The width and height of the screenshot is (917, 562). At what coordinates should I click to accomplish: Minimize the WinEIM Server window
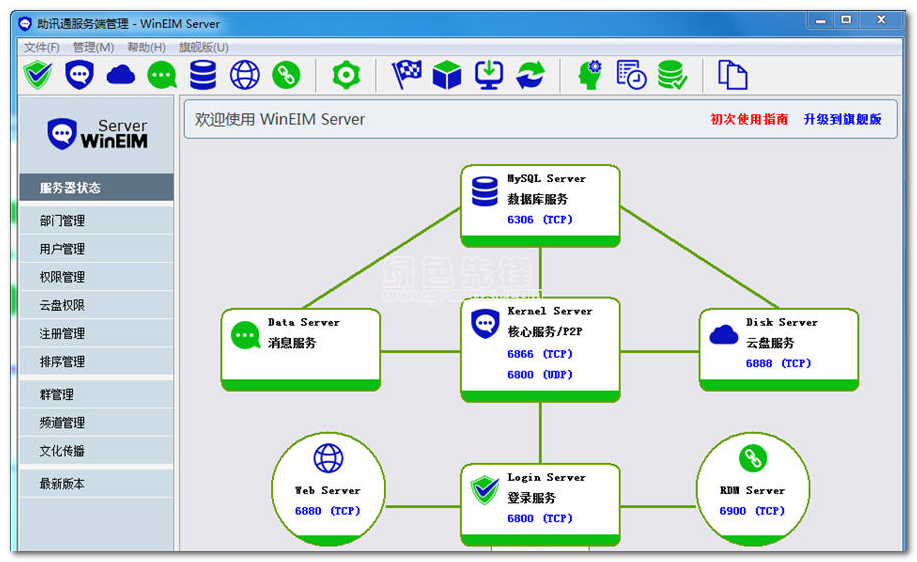[x=821, y=20]
